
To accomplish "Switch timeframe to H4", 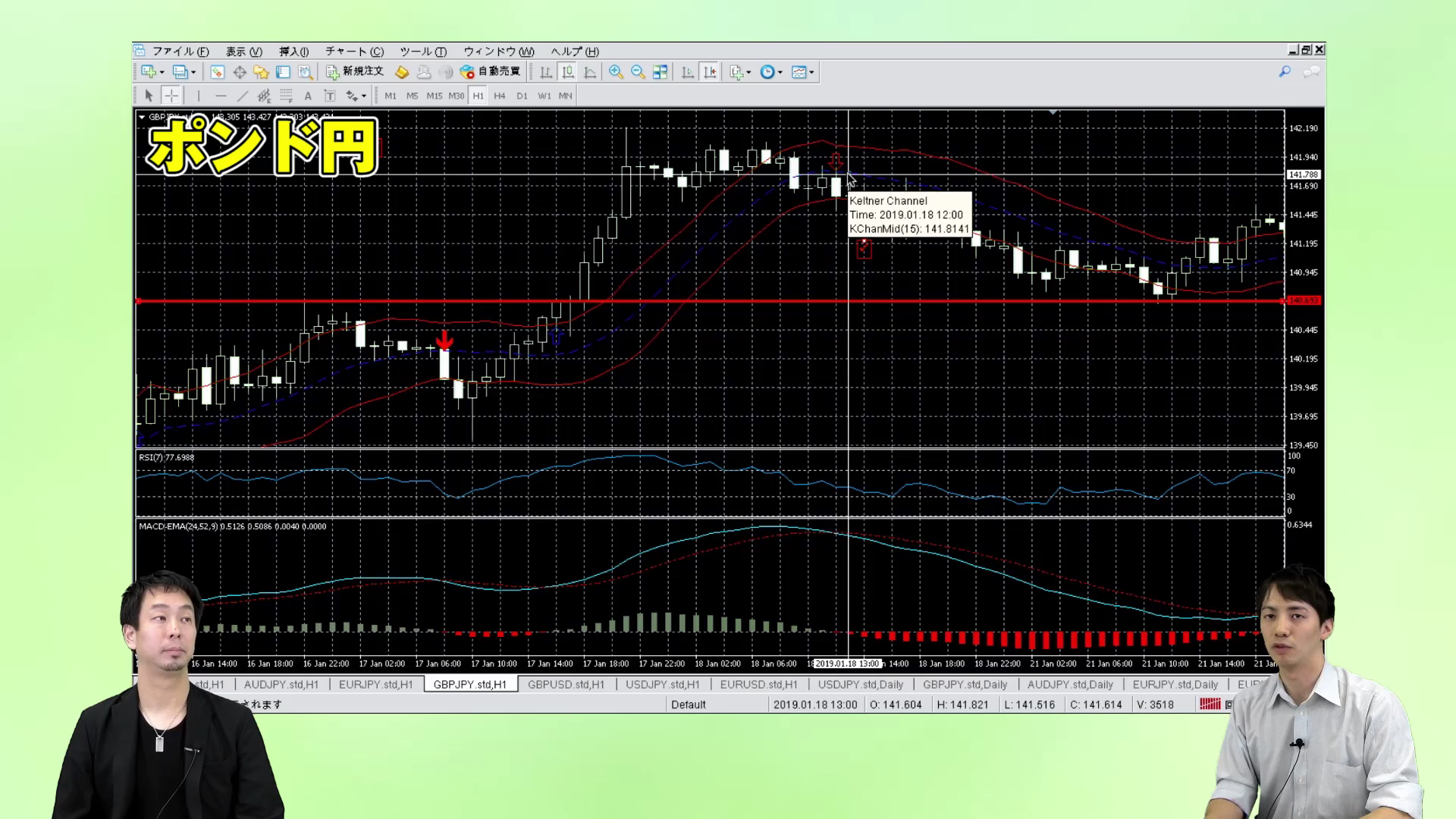I will coord(499,96).
